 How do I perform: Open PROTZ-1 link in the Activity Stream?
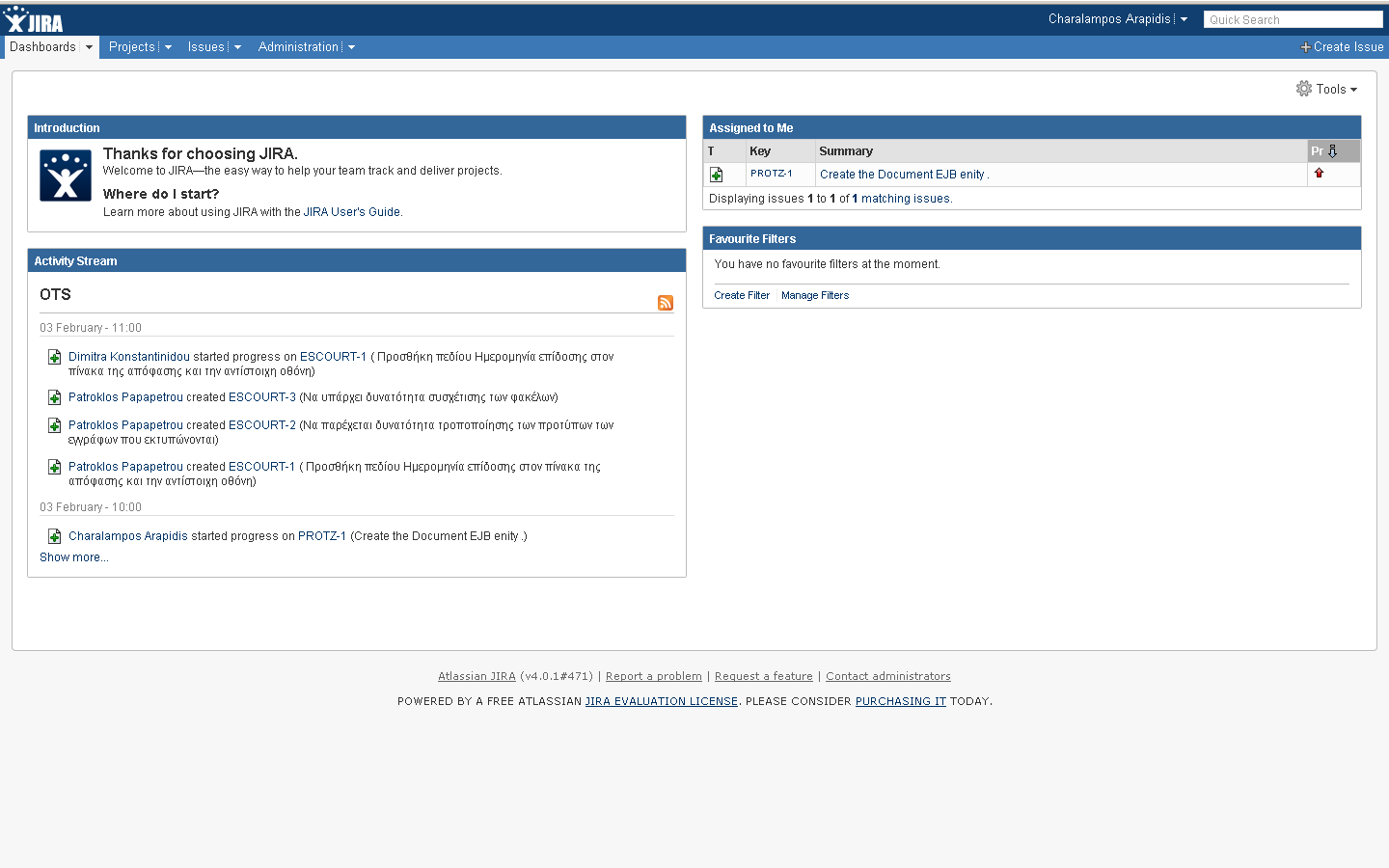pyautogui.click(x=322, y=536)
